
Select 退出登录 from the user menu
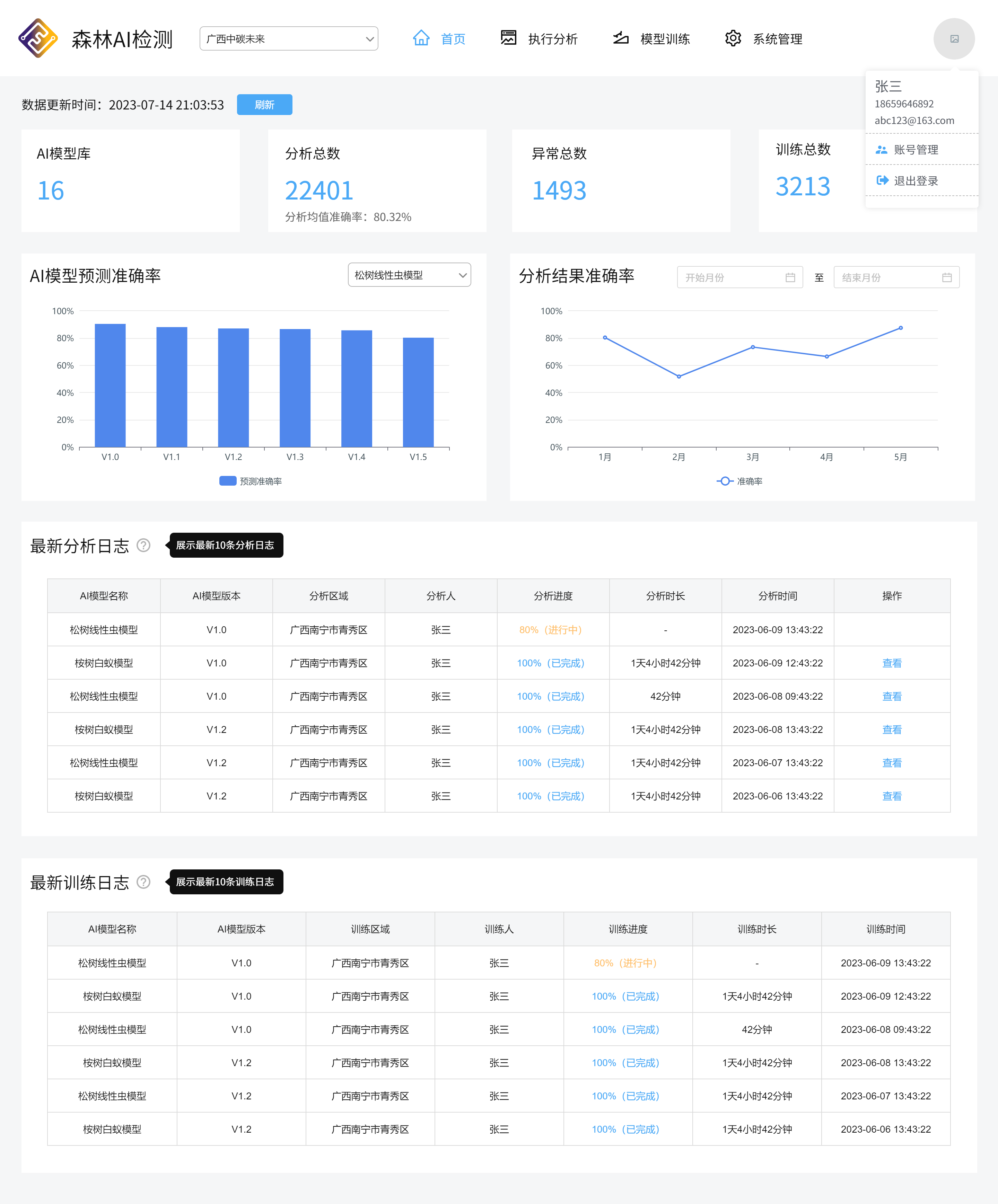(921, 180)
